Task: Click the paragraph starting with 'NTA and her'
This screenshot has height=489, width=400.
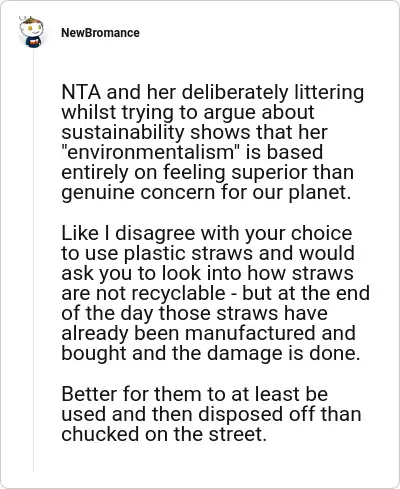Action: (212, 142)
